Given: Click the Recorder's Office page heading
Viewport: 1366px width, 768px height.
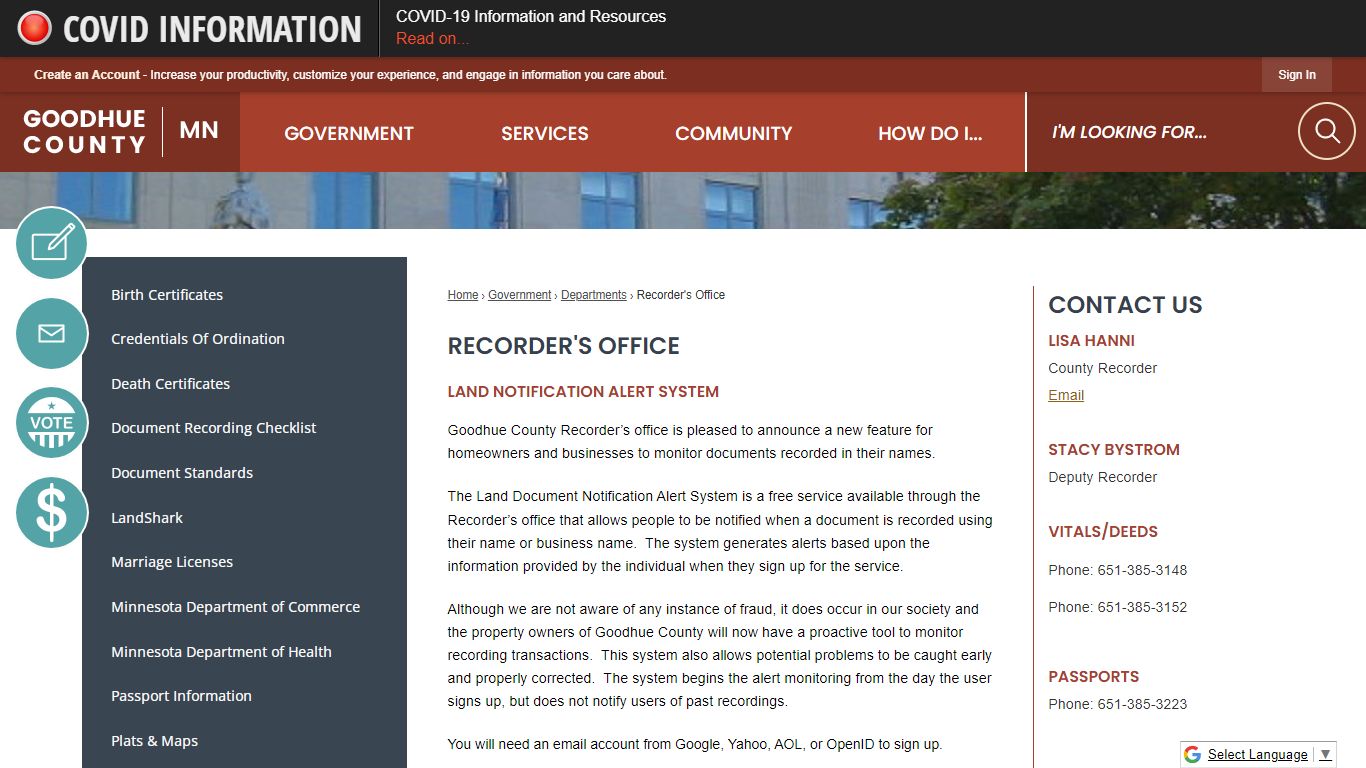Looking at the screenshot, I should click(x=564, y=346).
